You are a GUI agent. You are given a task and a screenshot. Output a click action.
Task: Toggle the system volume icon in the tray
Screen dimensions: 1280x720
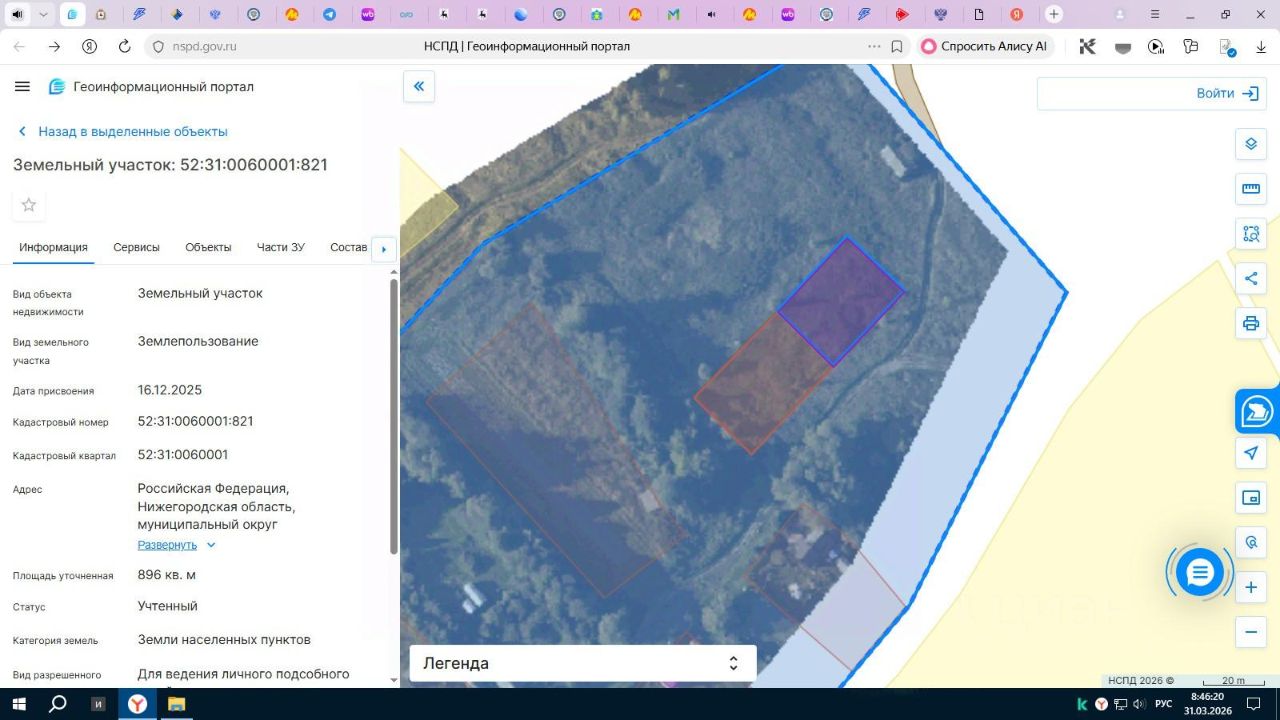pyautogui.click(x=1139, y=704)
